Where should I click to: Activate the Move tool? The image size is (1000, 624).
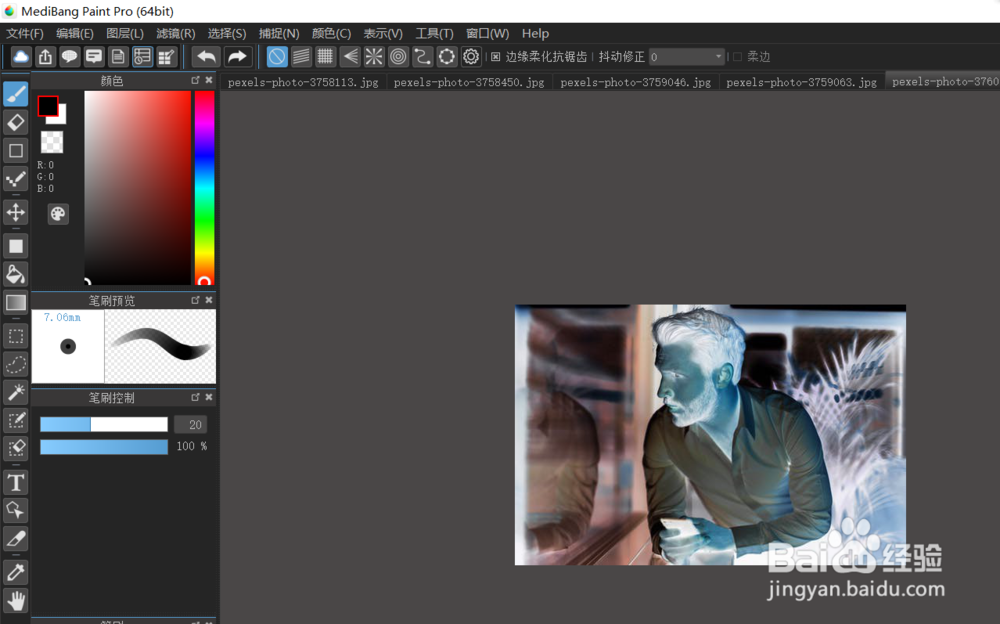(x=16, y=212)
